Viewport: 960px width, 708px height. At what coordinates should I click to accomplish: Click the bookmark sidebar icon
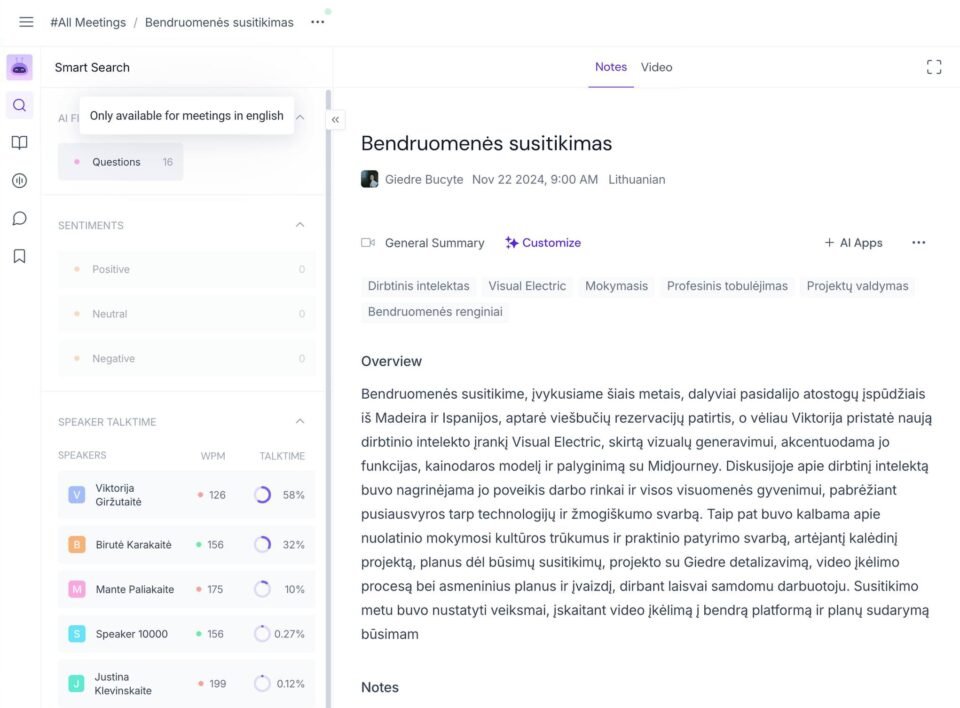click(x=20, y=256)
